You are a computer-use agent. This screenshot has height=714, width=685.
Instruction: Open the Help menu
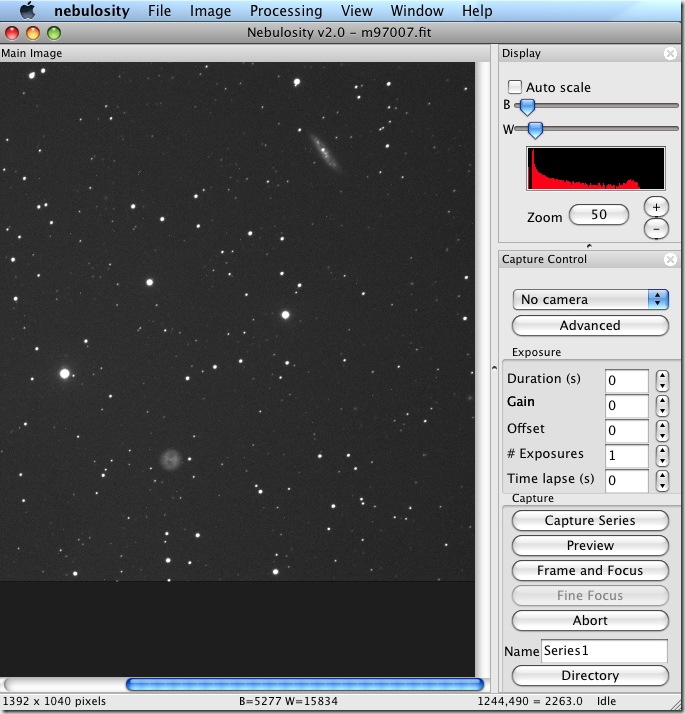(x=477, y=11)
